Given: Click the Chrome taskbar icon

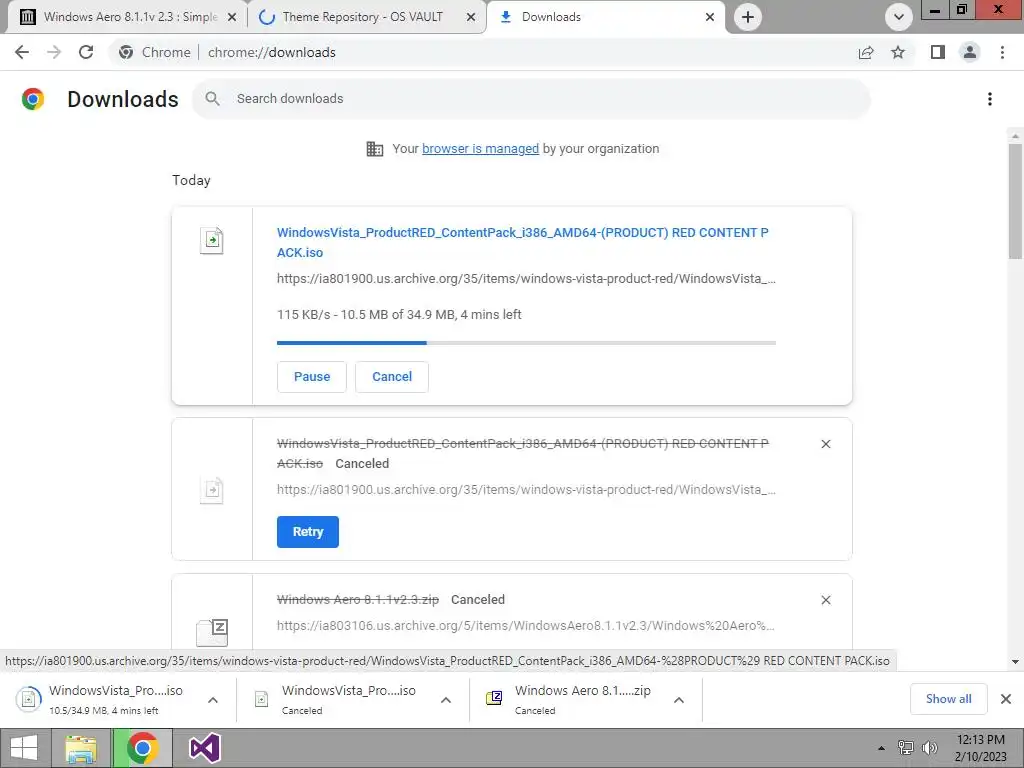Looking at the screenshot, I should (x=142, y=748).
